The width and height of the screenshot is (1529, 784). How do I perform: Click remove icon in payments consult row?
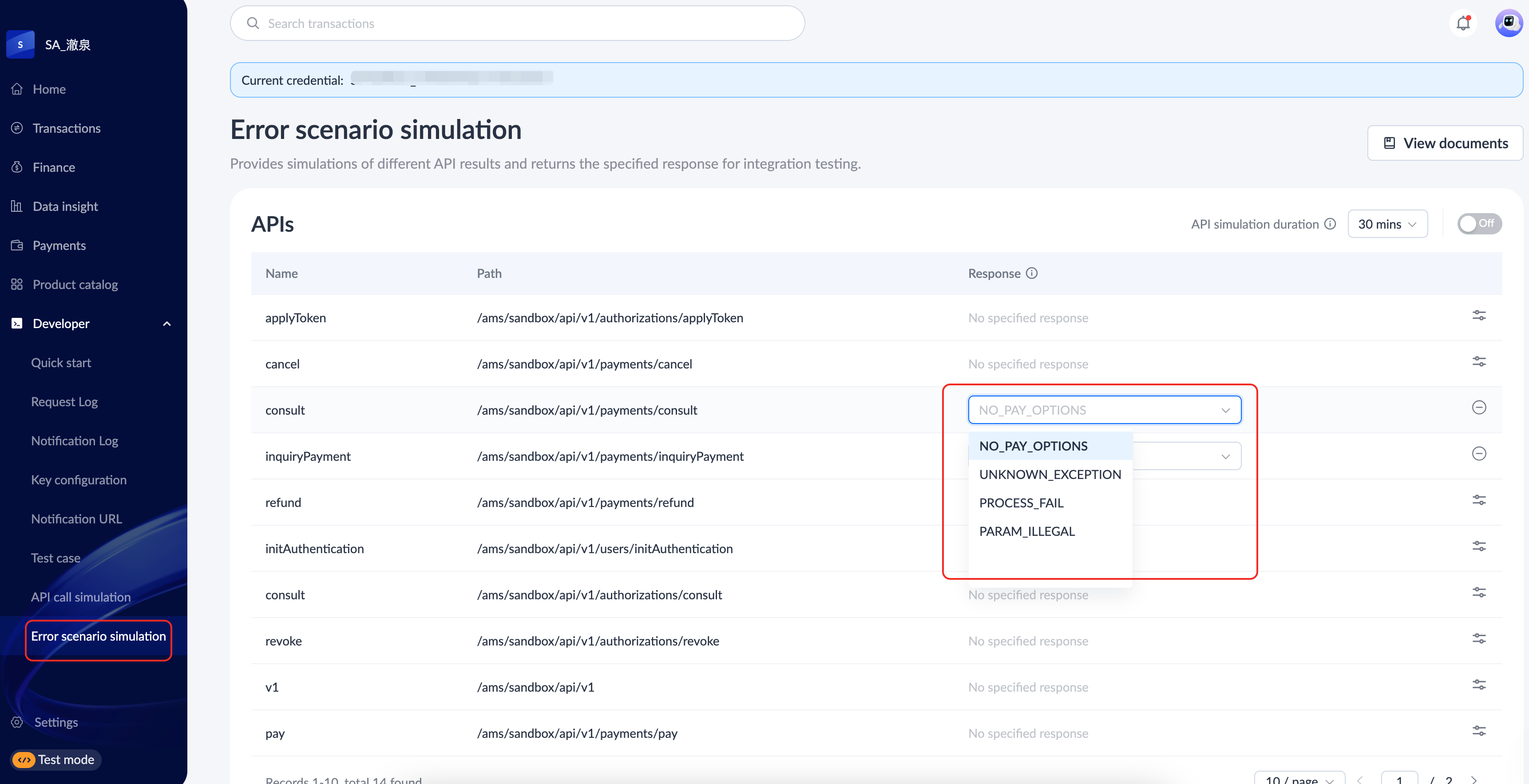click(x=1478, y=408)
